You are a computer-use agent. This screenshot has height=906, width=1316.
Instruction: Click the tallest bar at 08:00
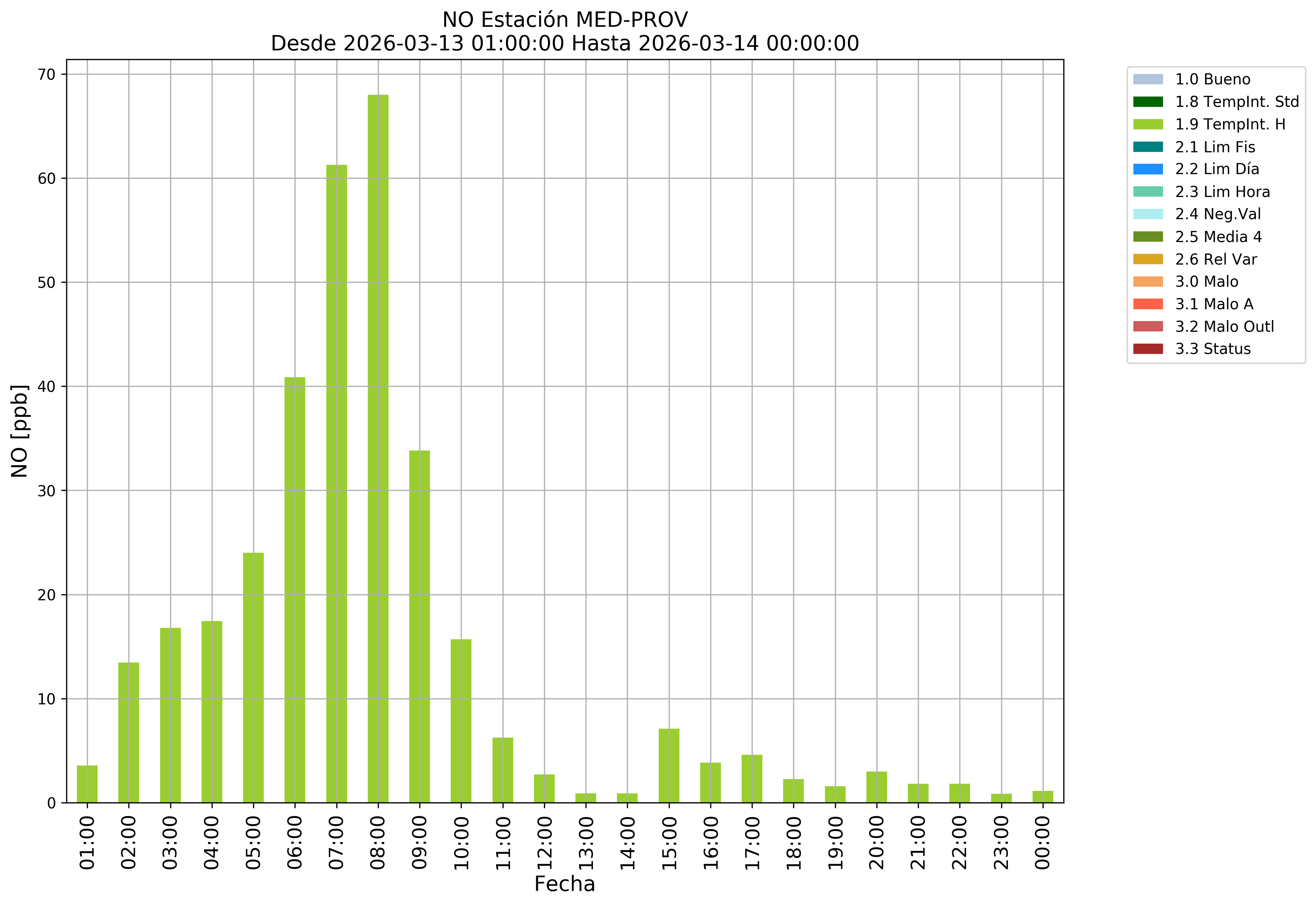click(x=378, y=448)
